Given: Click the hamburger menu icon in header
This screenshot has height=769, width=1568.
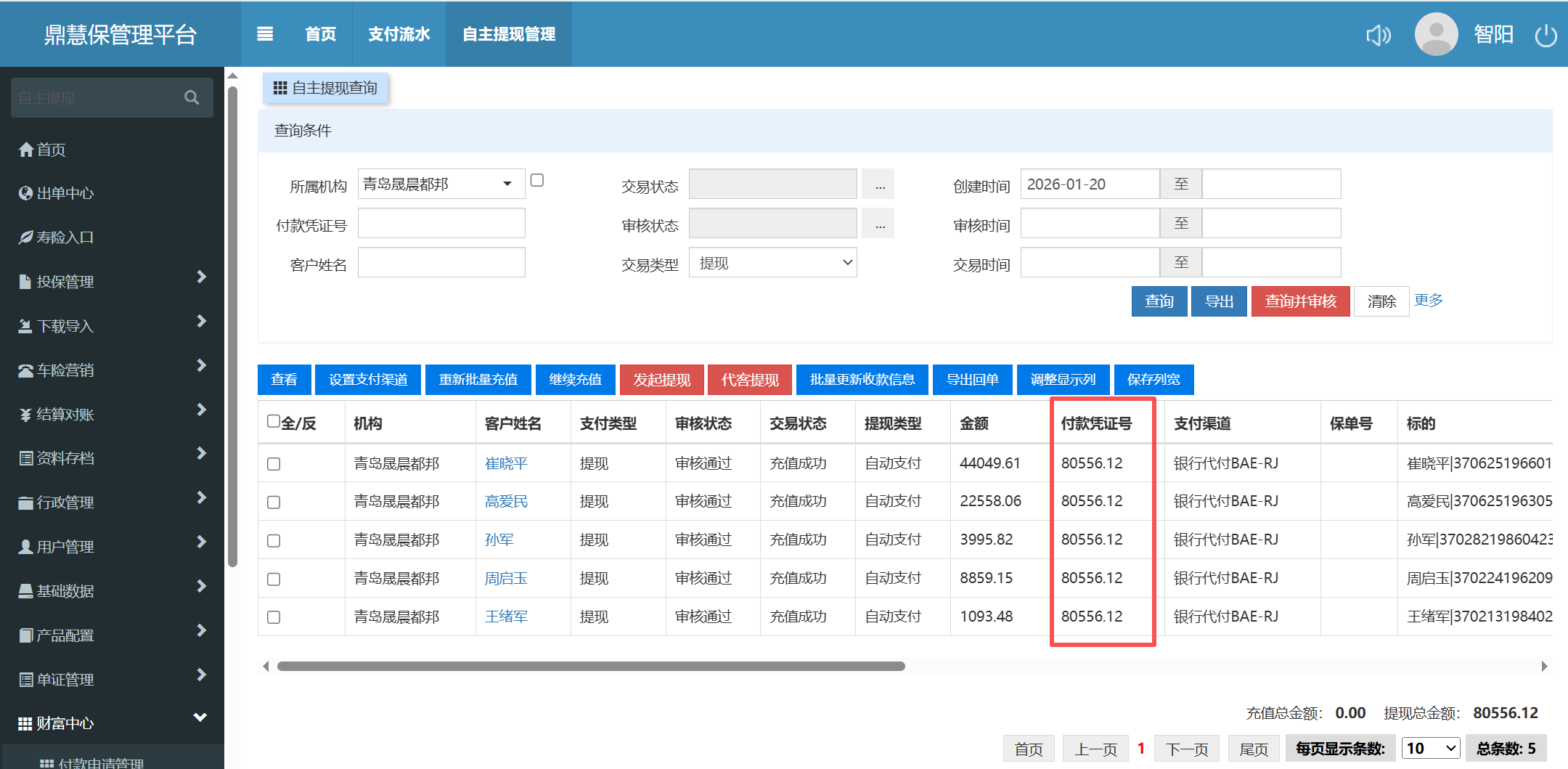Looking at the screenshot, I should [x=265, y=34].
